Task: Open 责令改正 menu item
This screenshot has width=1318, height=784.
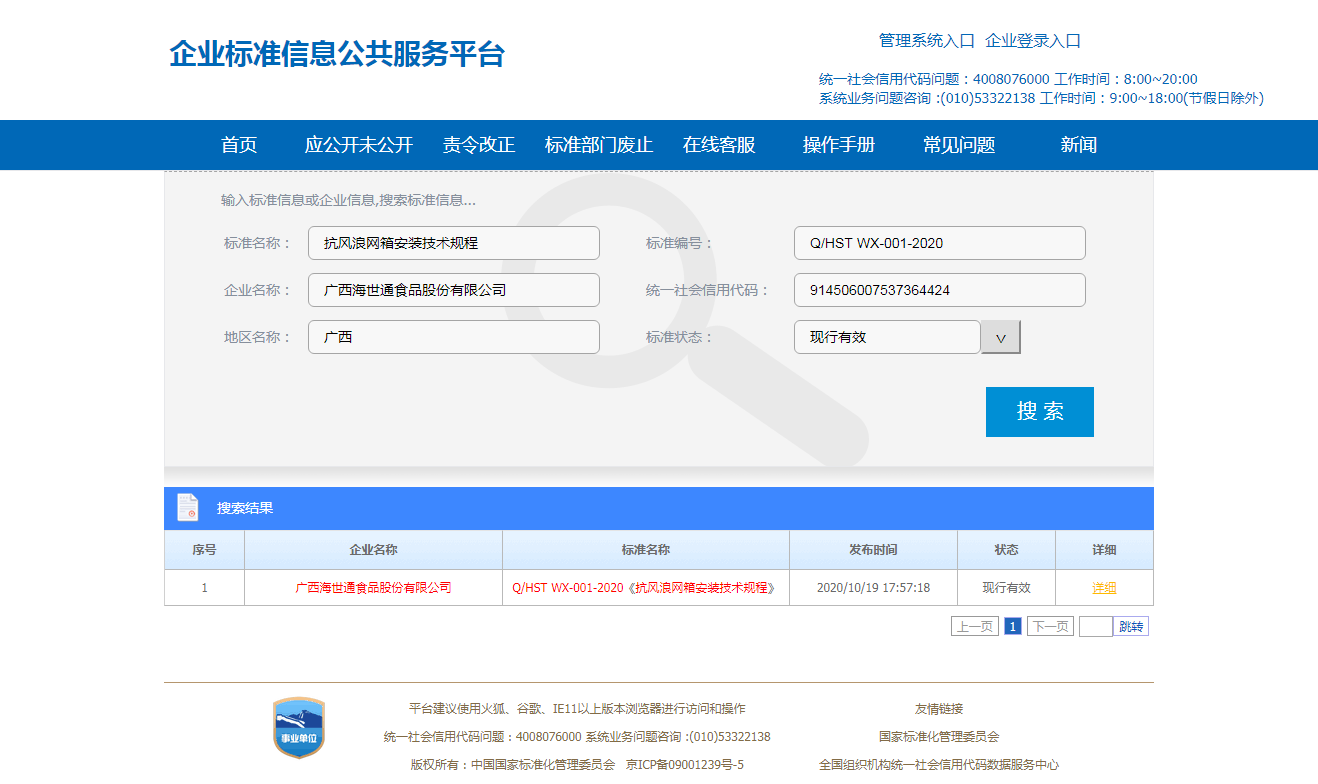Action: [479, 145]
